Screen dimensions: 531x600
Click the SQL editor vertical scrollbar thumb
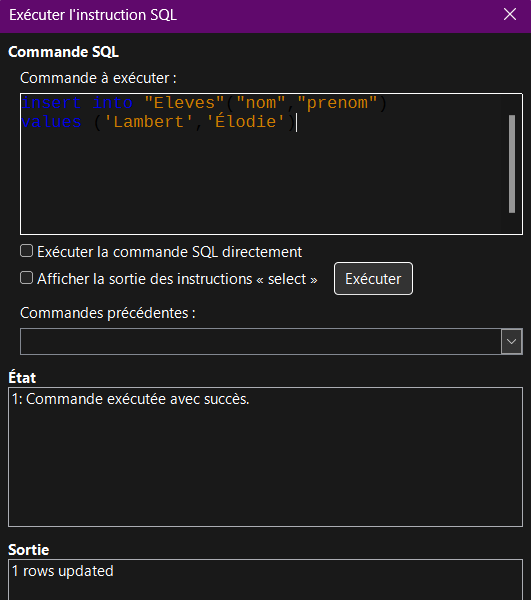(x=512, y=164)
